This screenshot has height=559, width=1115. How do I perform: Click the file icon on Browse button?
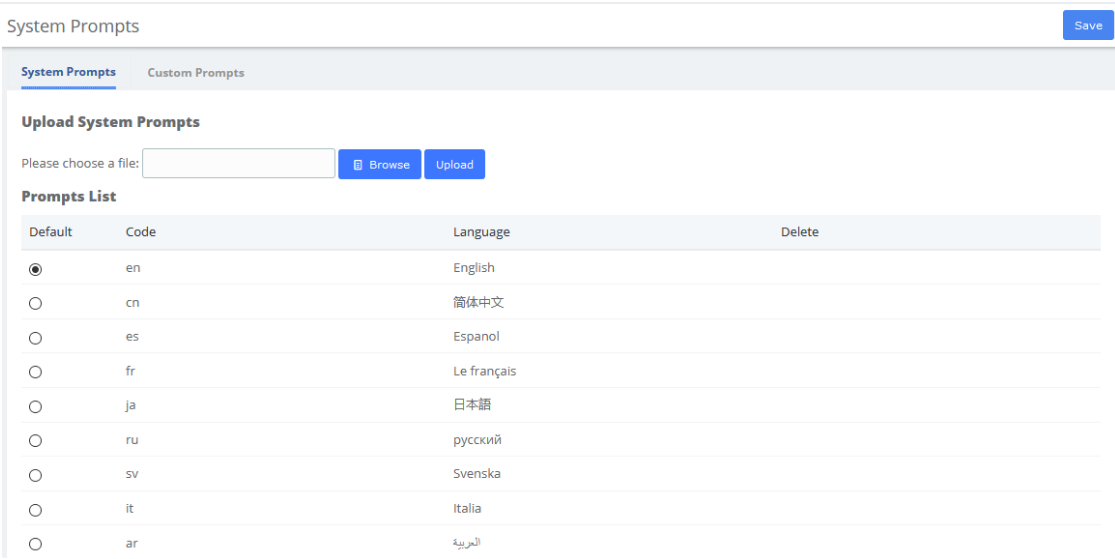click(x=358, y=164)
